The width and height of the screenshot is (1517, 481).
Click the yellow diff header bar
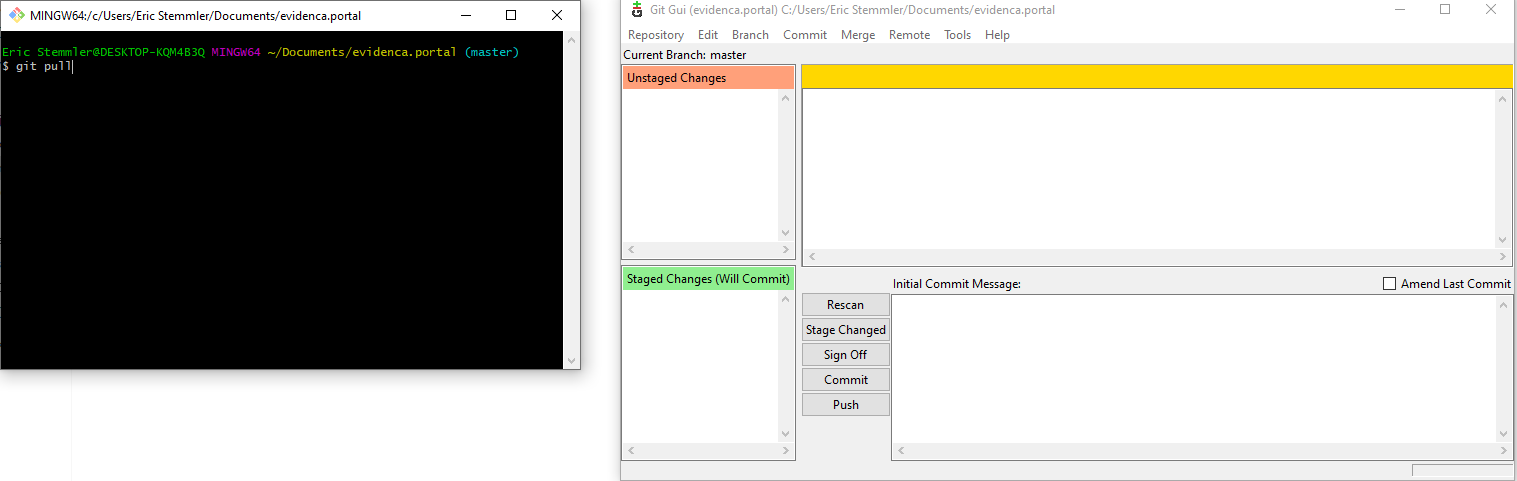coord(1157,78)
